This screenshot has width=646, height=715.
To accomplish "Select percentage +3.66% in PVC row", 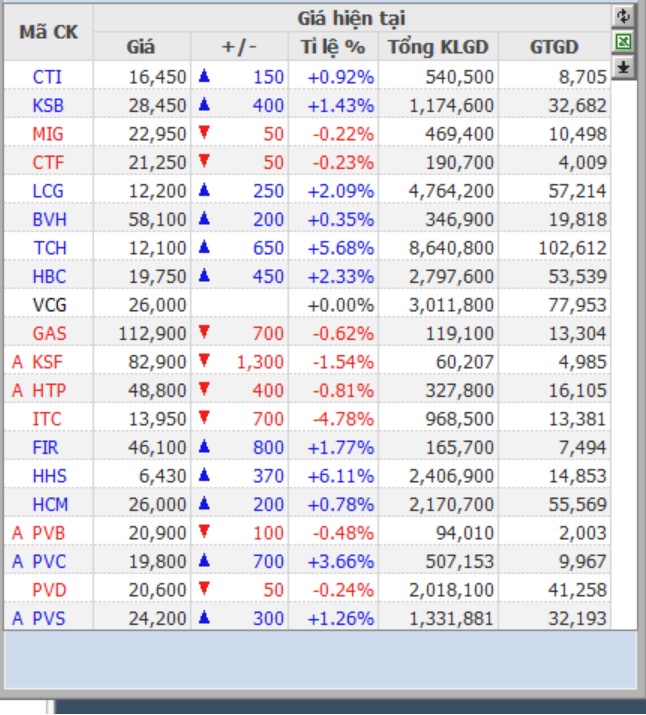I will pos(341,561).
